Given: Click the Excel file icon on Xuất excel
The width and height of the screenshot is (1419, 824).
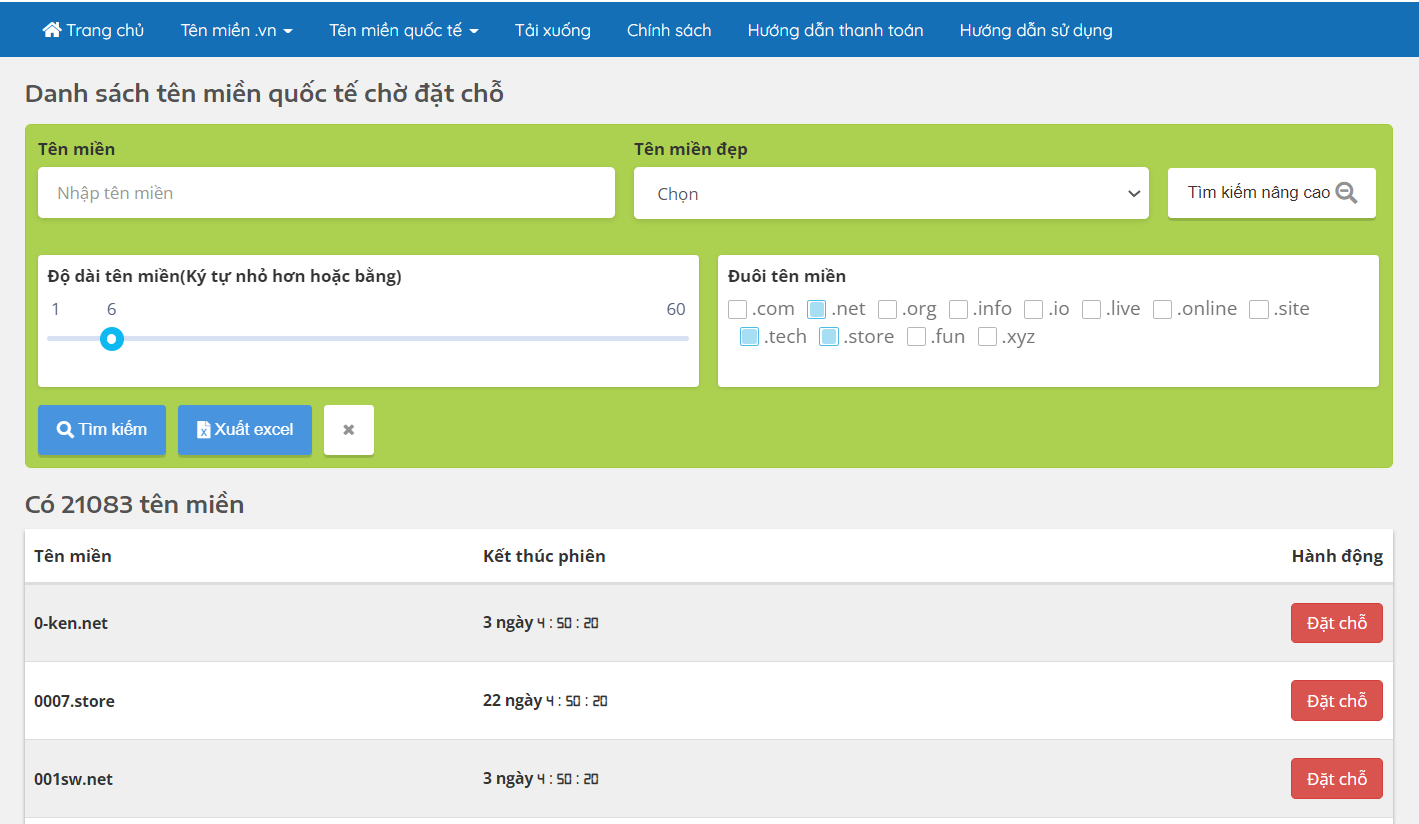Looking at the screenshot, I should pos(203,430).
